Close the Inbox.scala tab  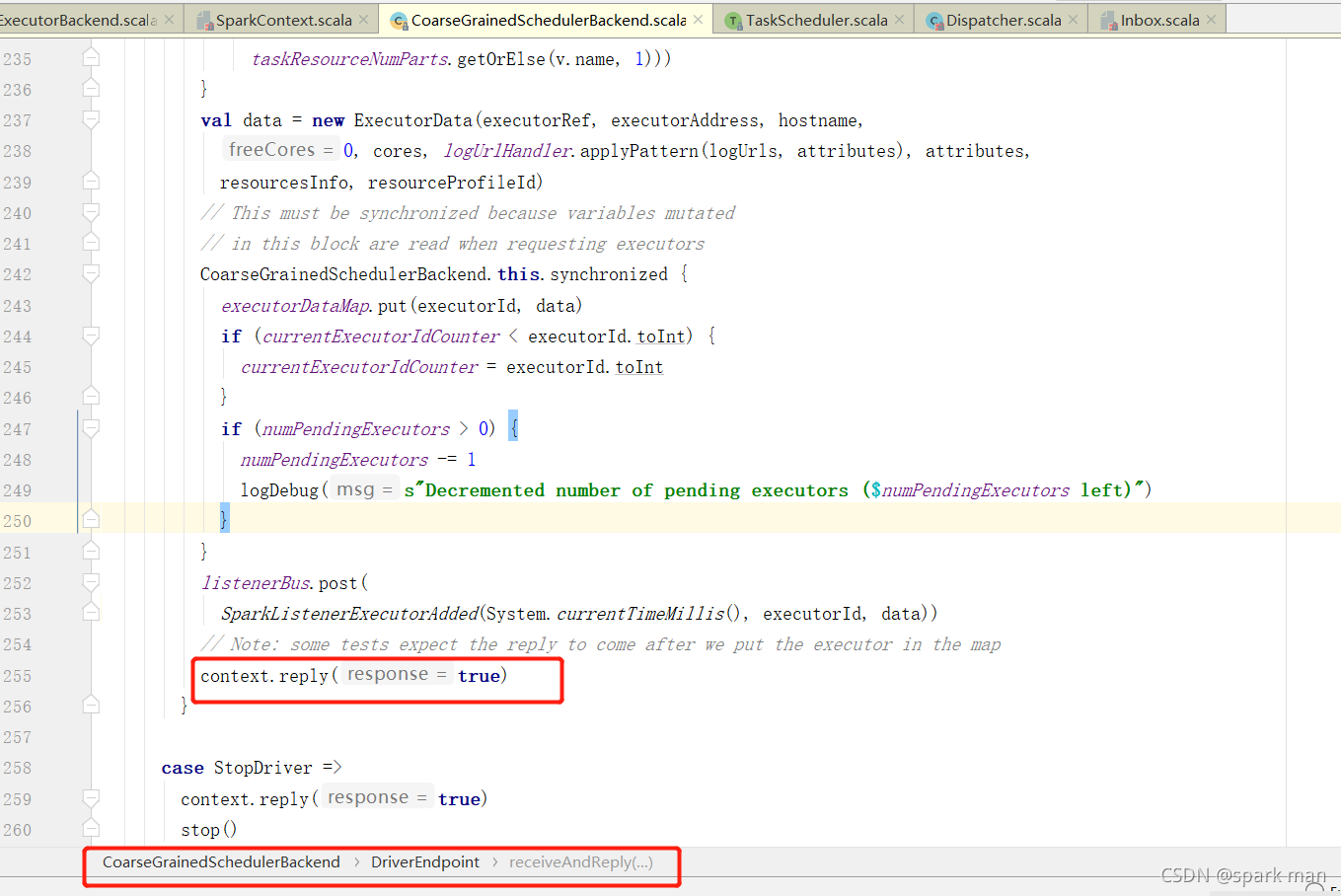coord(1212,20)
